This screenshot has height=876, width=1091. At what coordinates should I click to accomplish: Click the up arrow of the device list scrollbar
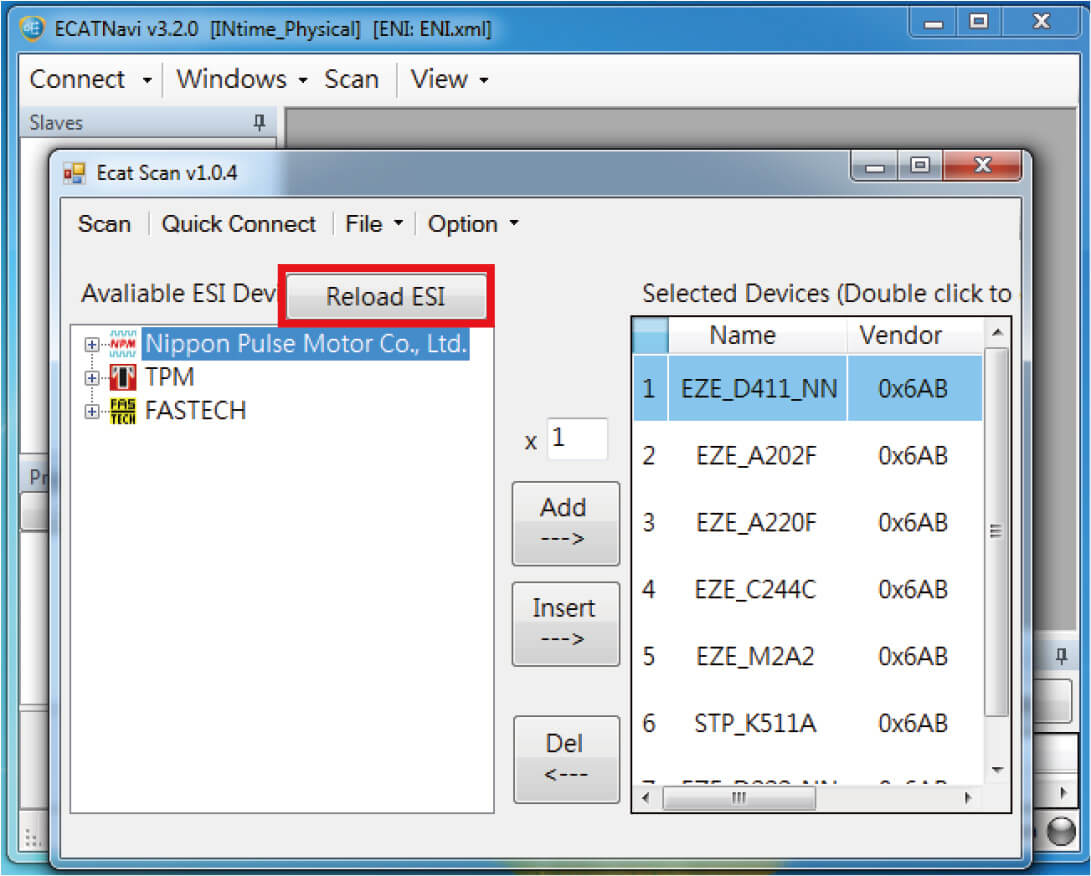point(996,333)
